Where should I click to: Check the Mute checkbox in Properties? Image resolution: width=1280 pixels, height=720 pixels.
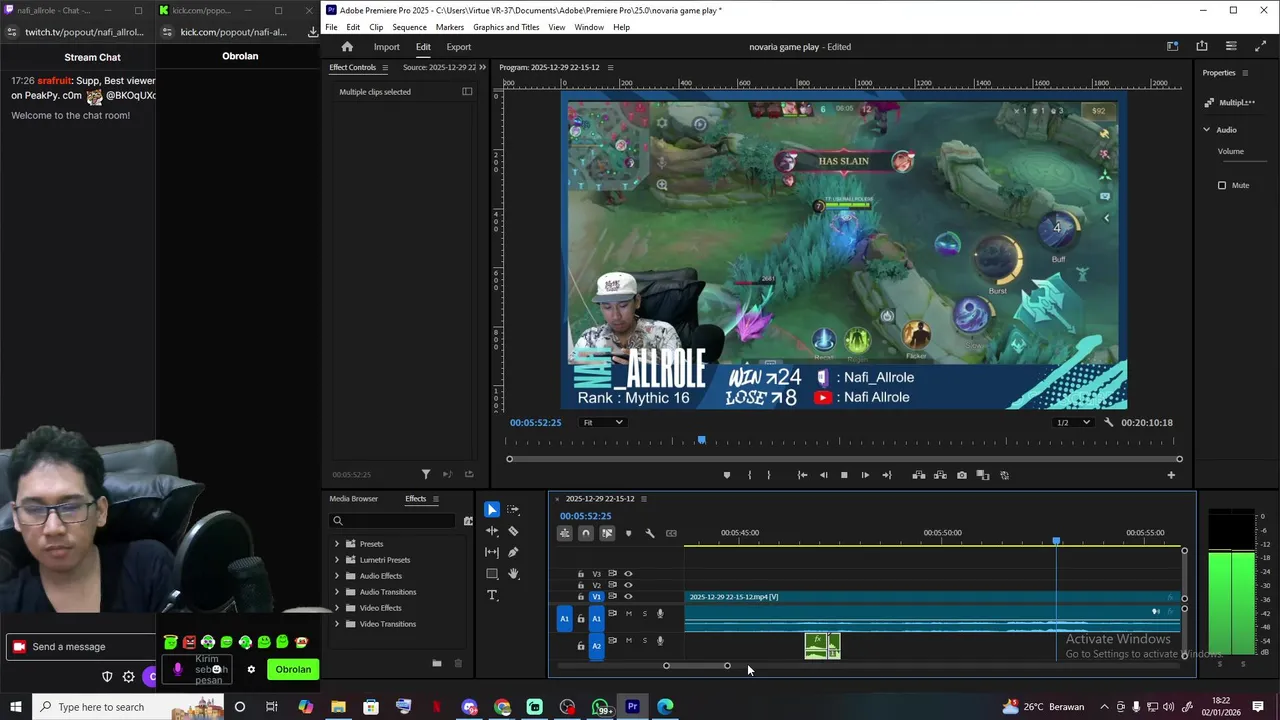point(1222,185)
